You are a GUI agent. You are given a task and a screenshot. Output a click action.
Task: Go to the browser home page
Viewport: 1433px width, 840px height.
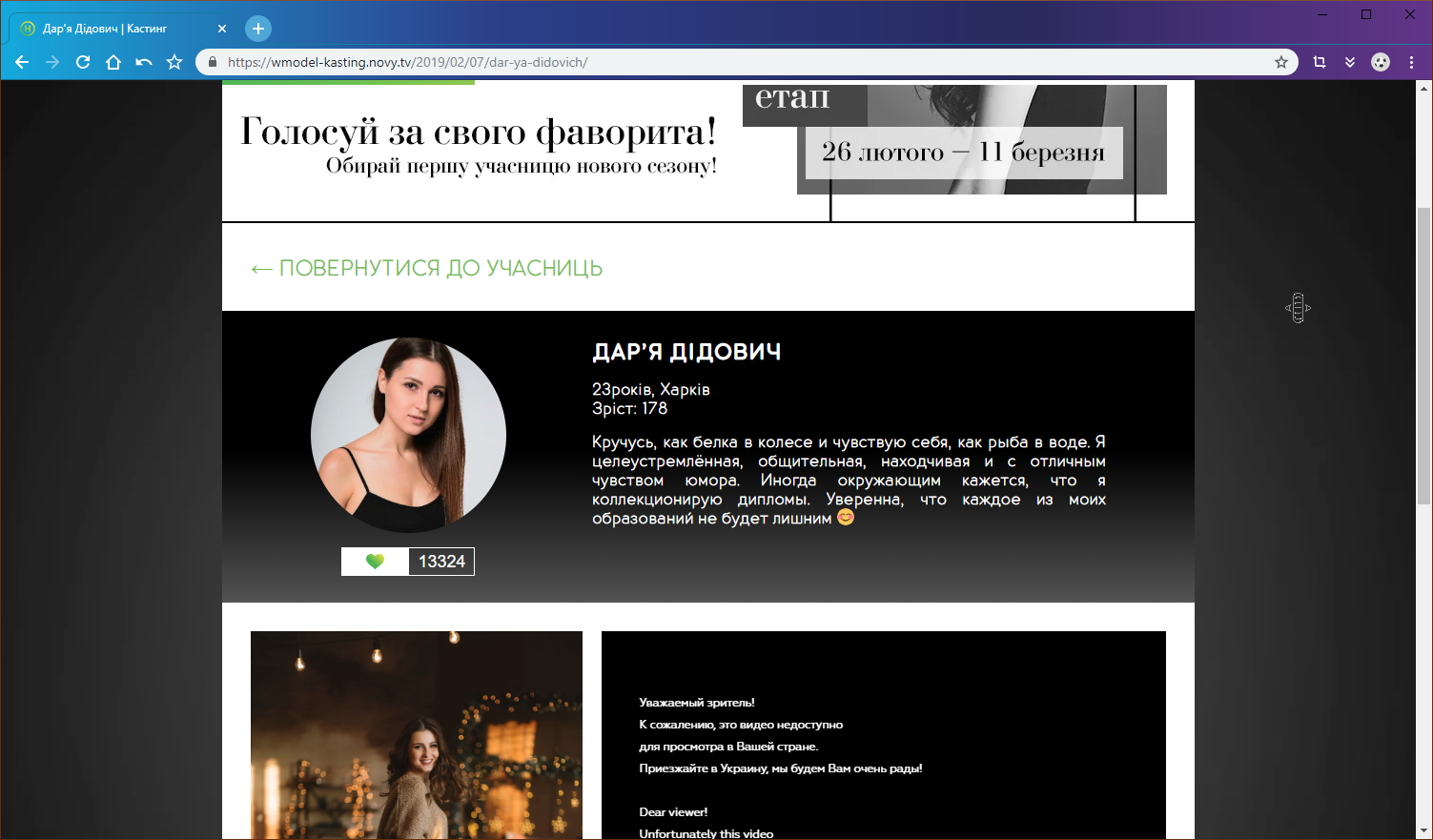(x=113, y=62)
